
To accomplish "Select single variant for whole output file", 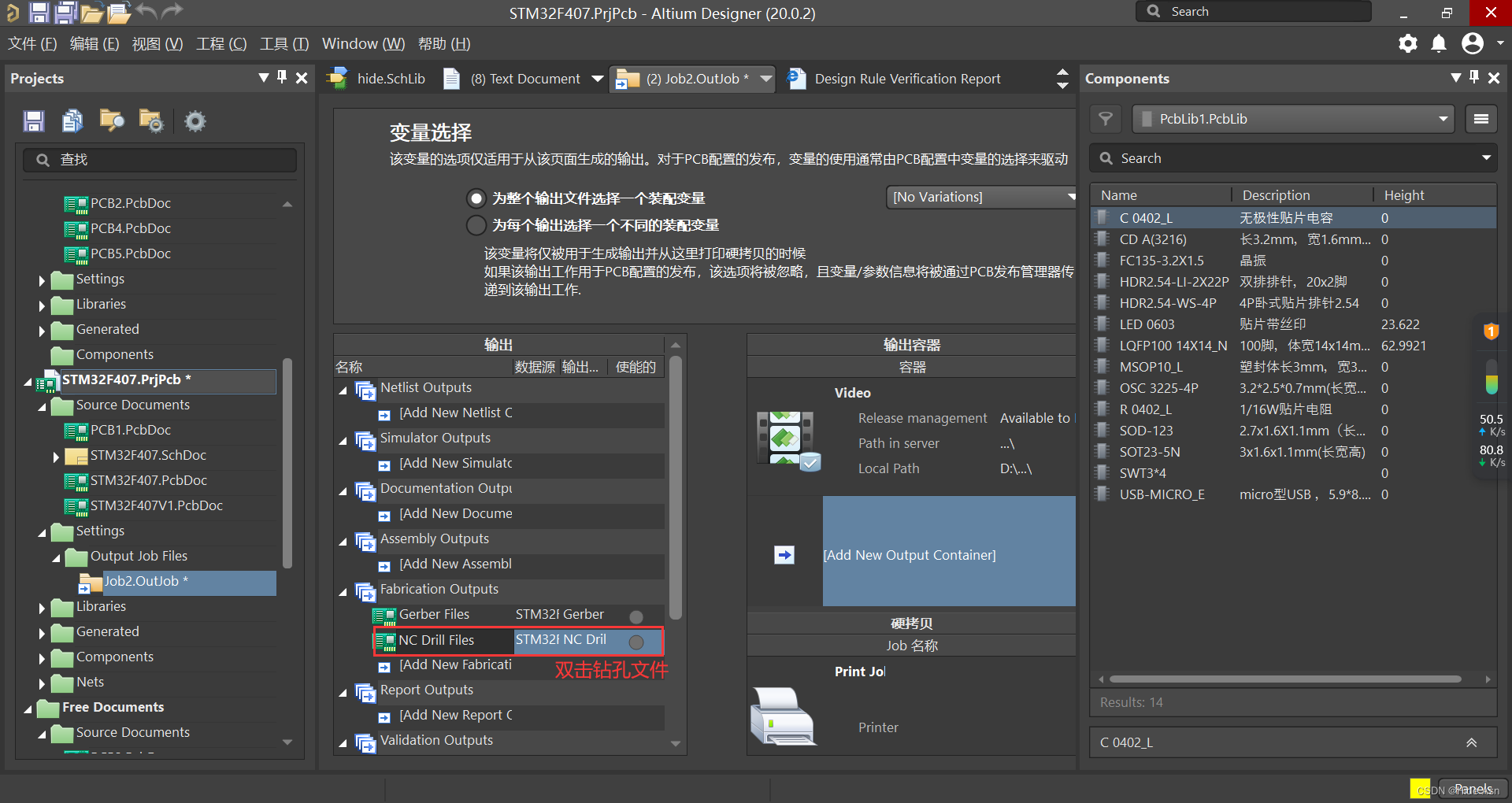I will 476,198.
